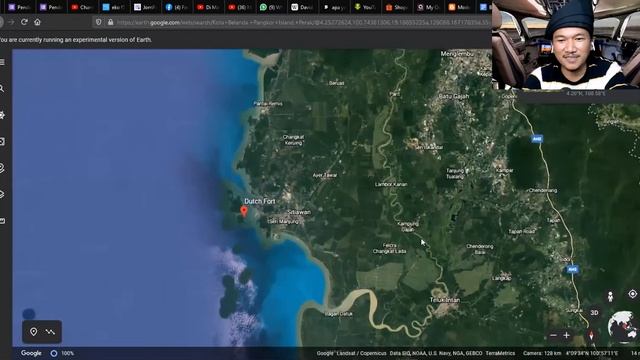Viewport: 640px width, 360px height.
Task: Click the Camera: 128 km status text
Action: coord(541,353)
